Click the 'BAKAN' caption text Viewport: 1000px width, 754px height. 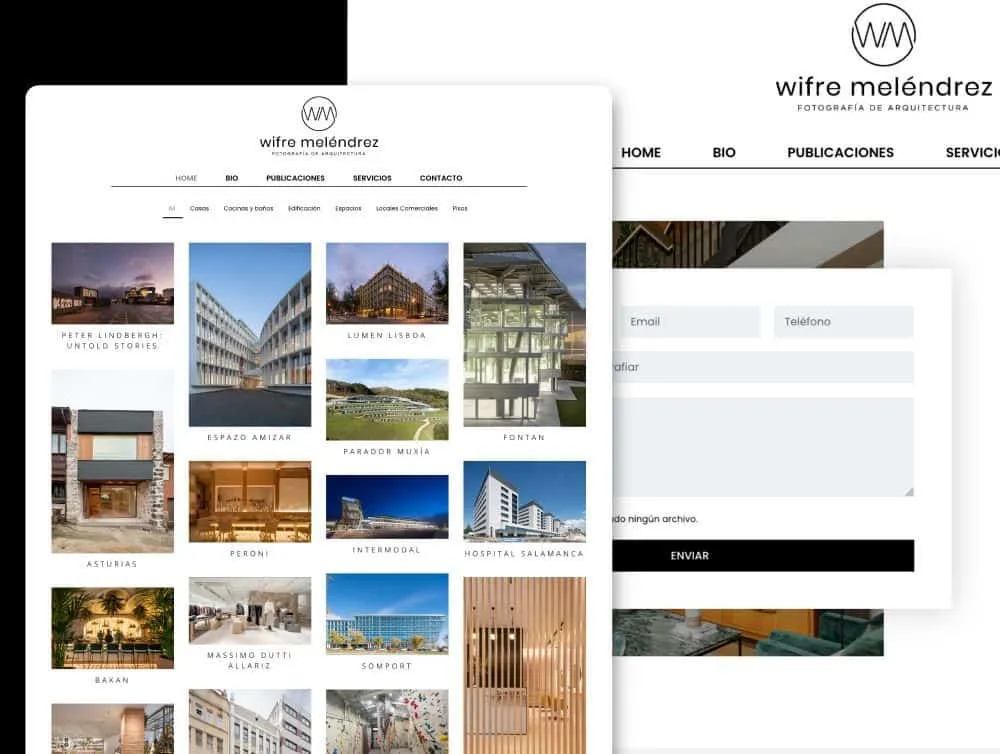(112, 681)
